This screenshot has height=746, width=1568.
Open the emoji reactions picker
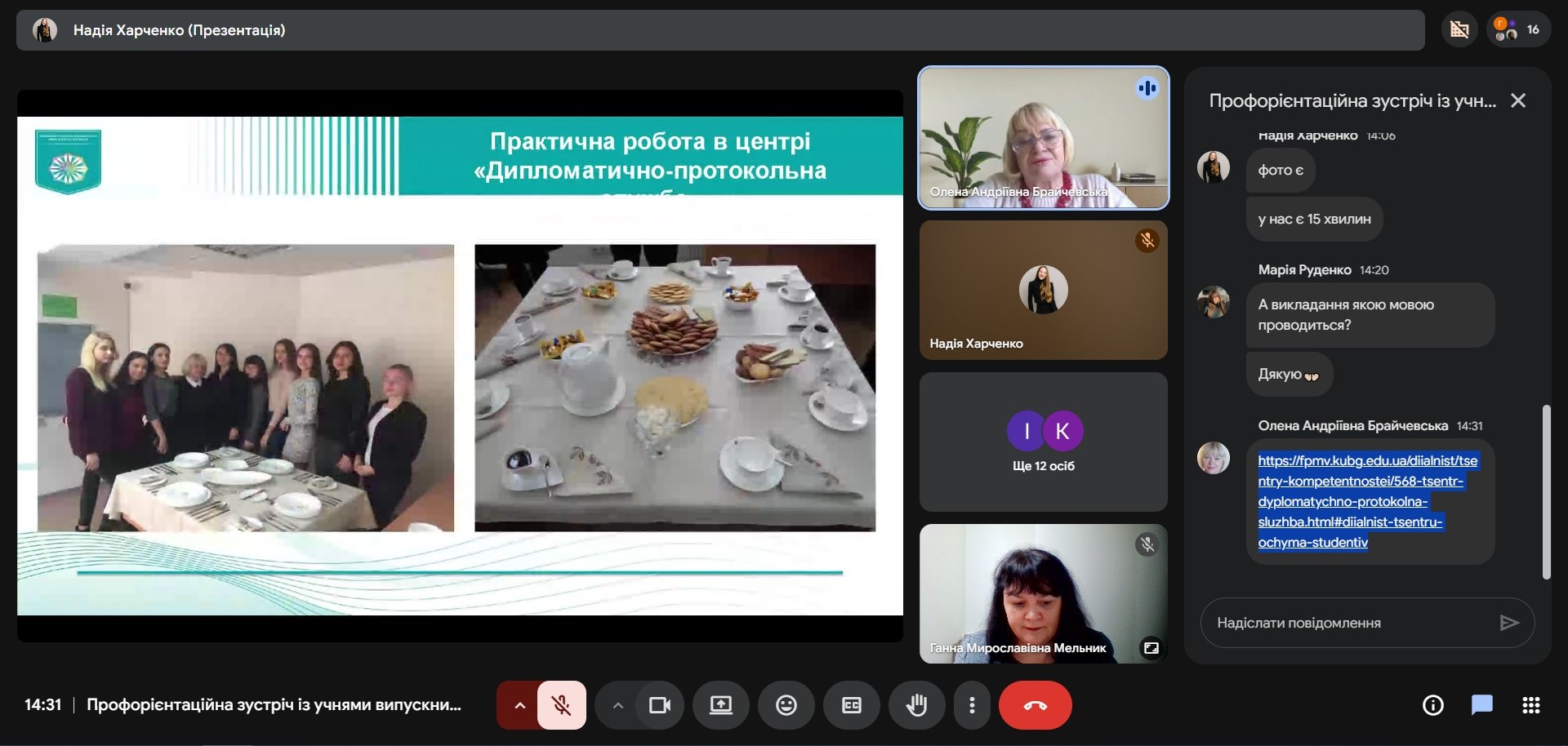click(x=786, y=705)
